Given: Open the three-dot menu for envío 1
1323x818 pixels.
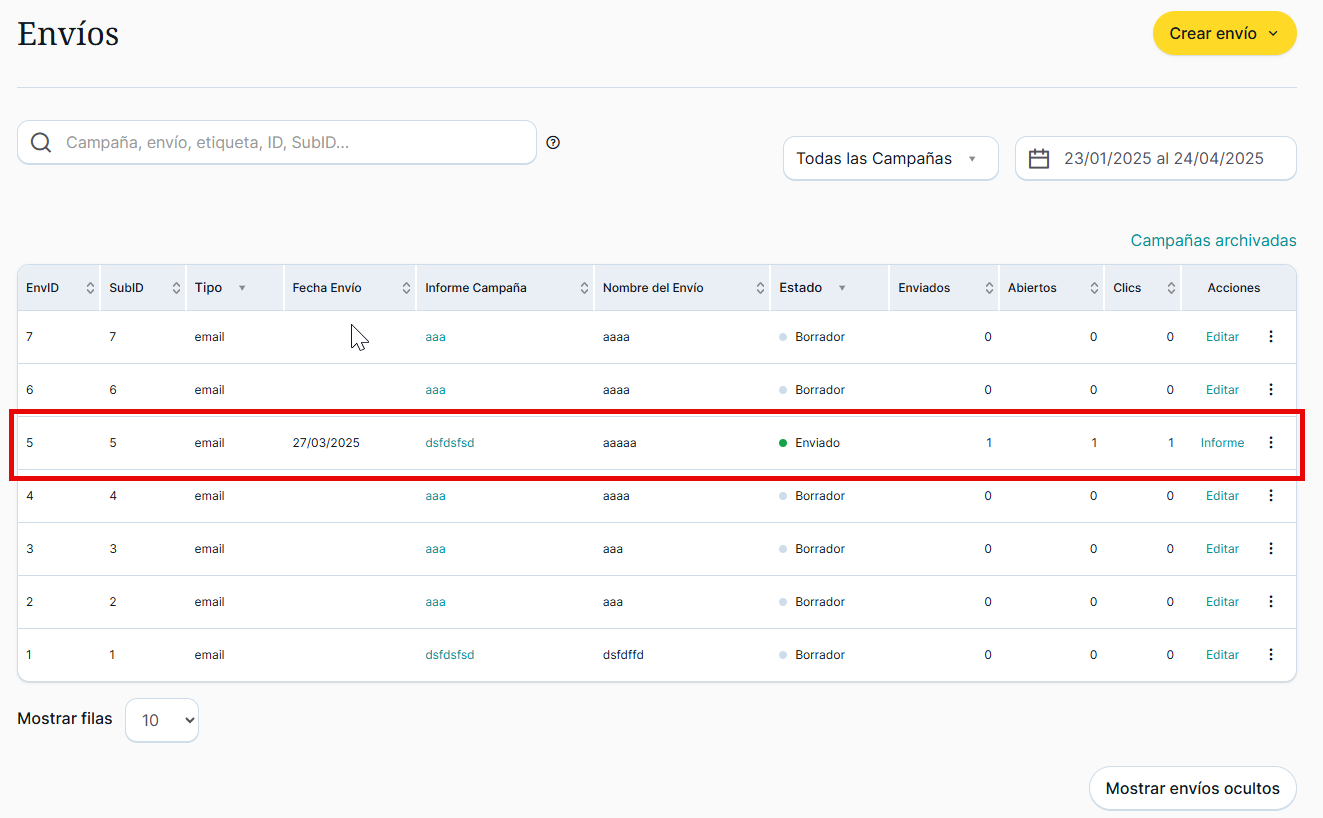Looking at the screenshot, I should click(1271, 655).
